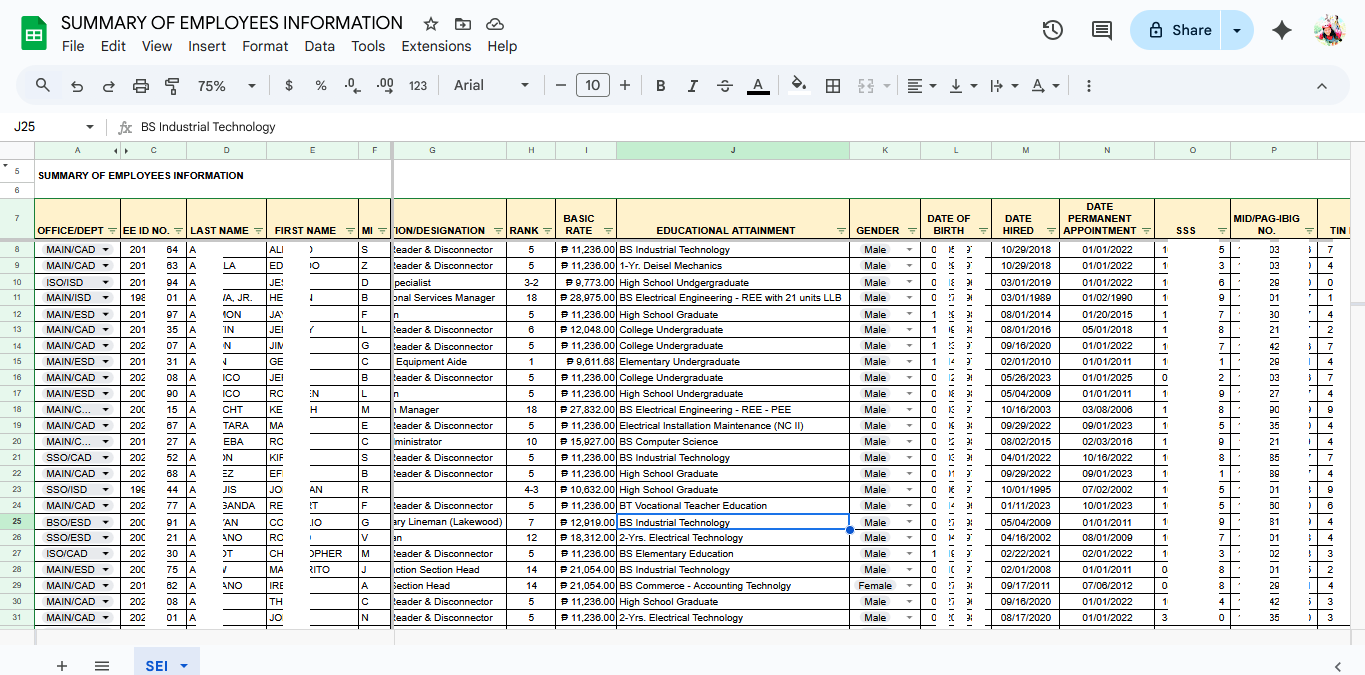Toggle italic text formatting
The image size is (1365, 675).
coord(692,86)
